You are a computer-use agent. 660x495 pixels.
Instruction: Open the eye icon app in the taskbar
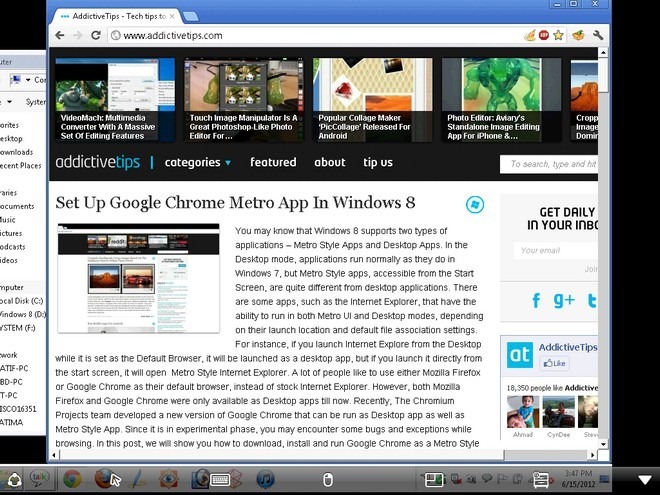point(169,479)
